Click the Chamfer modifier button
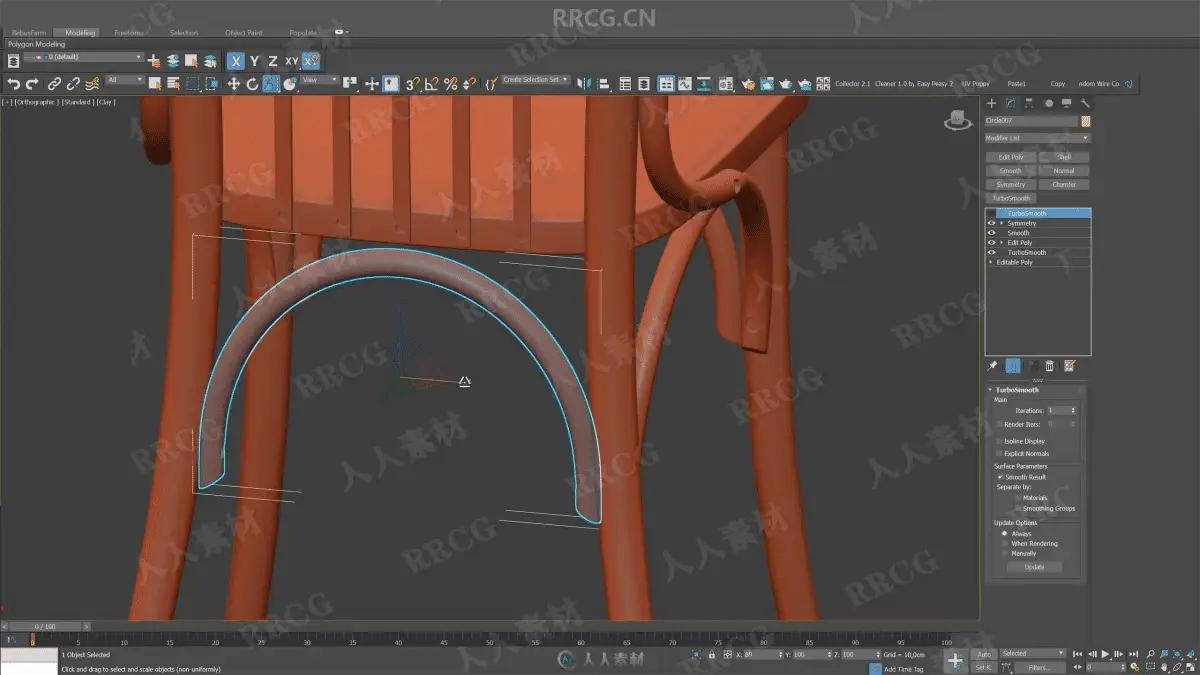Viewport: 1200px width, 675px height. 1064,184
